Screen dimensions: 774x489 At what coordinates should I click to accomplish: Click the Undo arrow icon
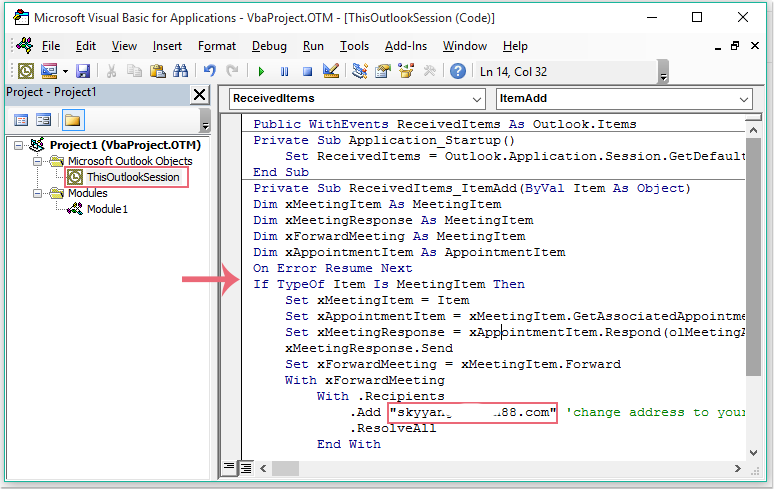pos(209,71)
